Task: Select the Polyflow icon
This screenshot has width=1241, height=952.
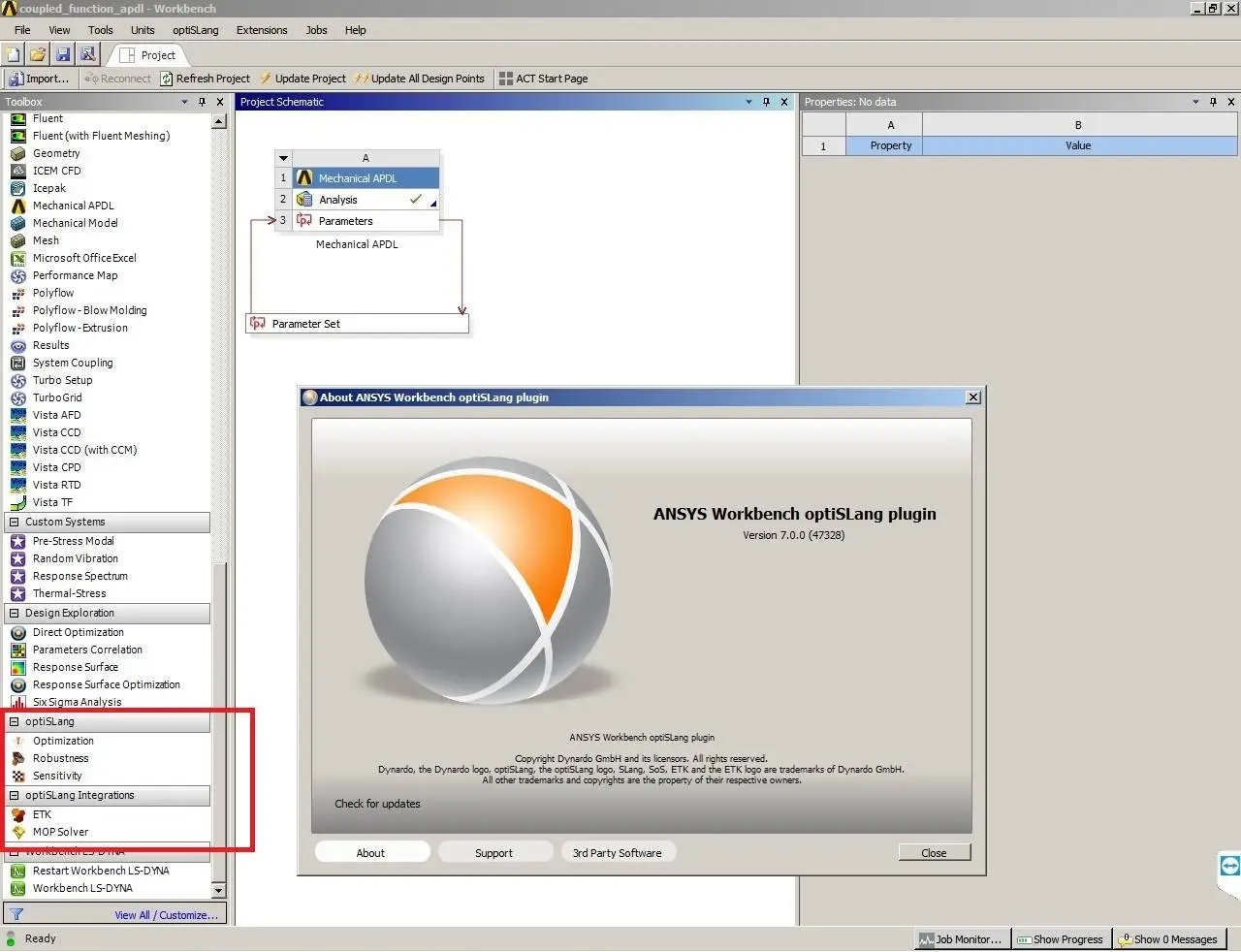Action: 18,293
